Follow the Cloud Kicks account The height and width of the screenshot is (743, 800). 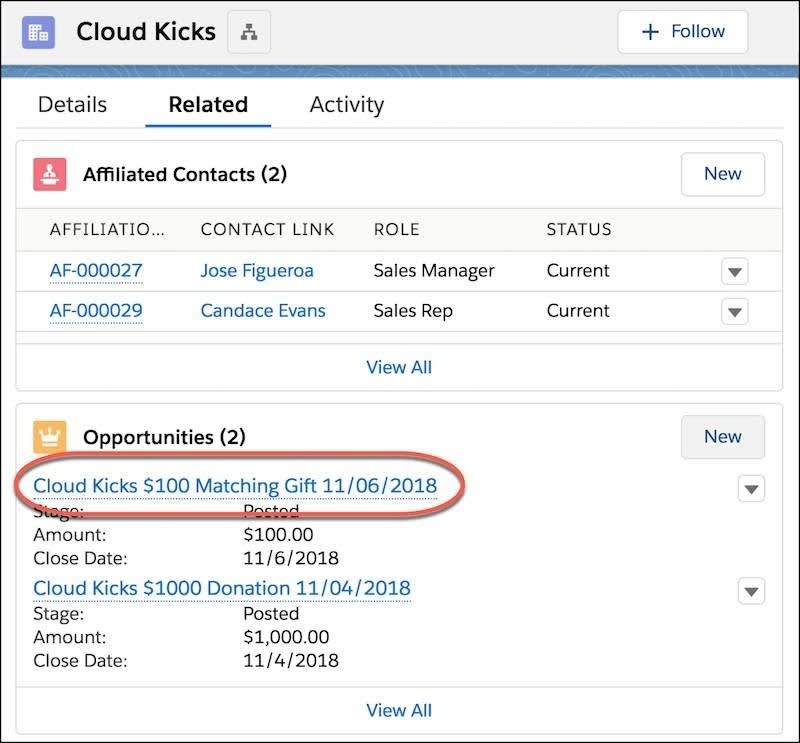tap(682, 31)
